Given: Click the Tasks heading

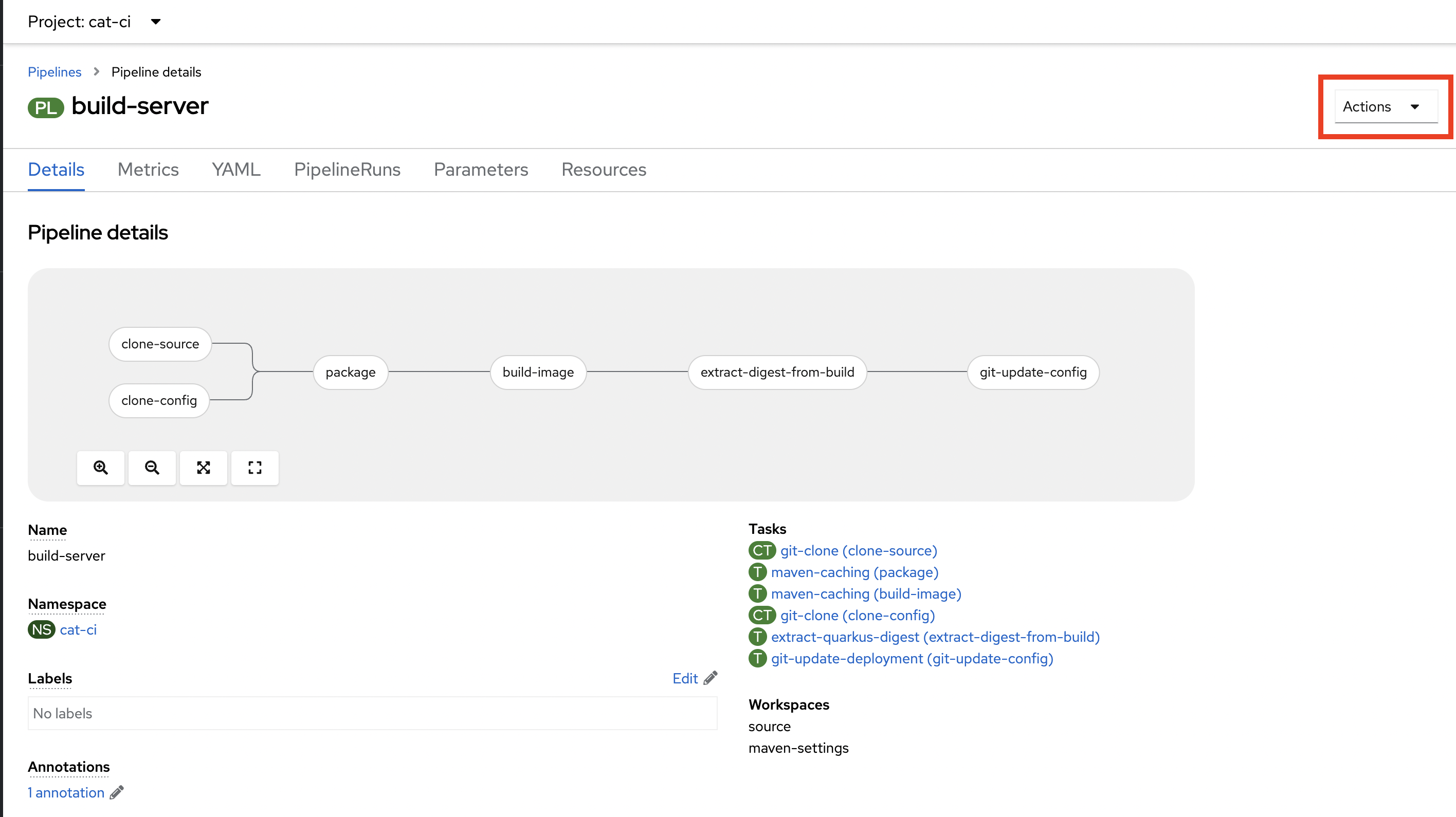Looking at the screenshot, I should pos(767,529).
